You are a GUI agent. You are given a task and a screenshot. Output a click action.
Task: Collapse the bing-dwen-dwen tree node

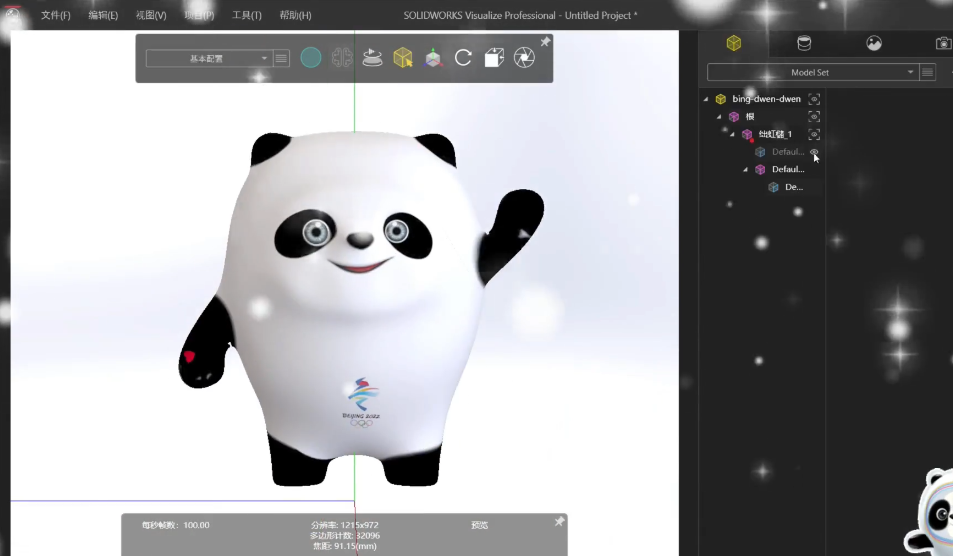(x=706, y=98)
